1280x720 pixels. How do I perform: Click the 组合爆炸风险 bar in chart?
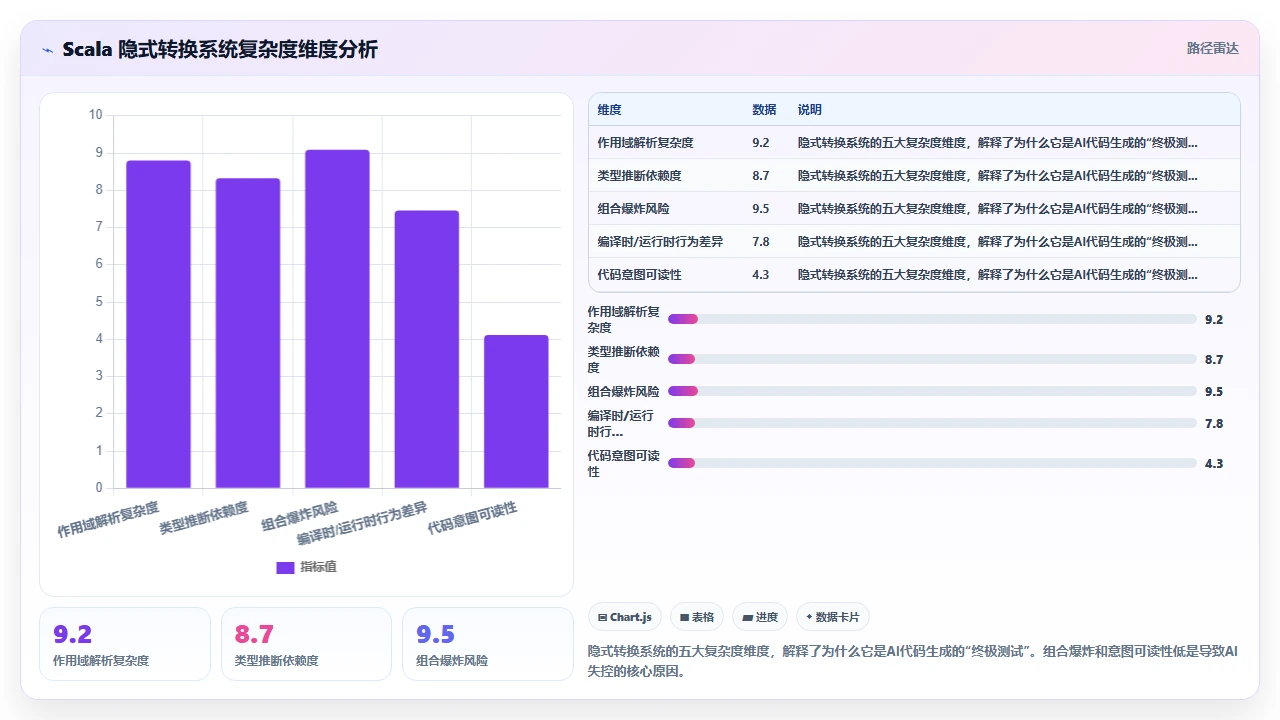(337, 319)
